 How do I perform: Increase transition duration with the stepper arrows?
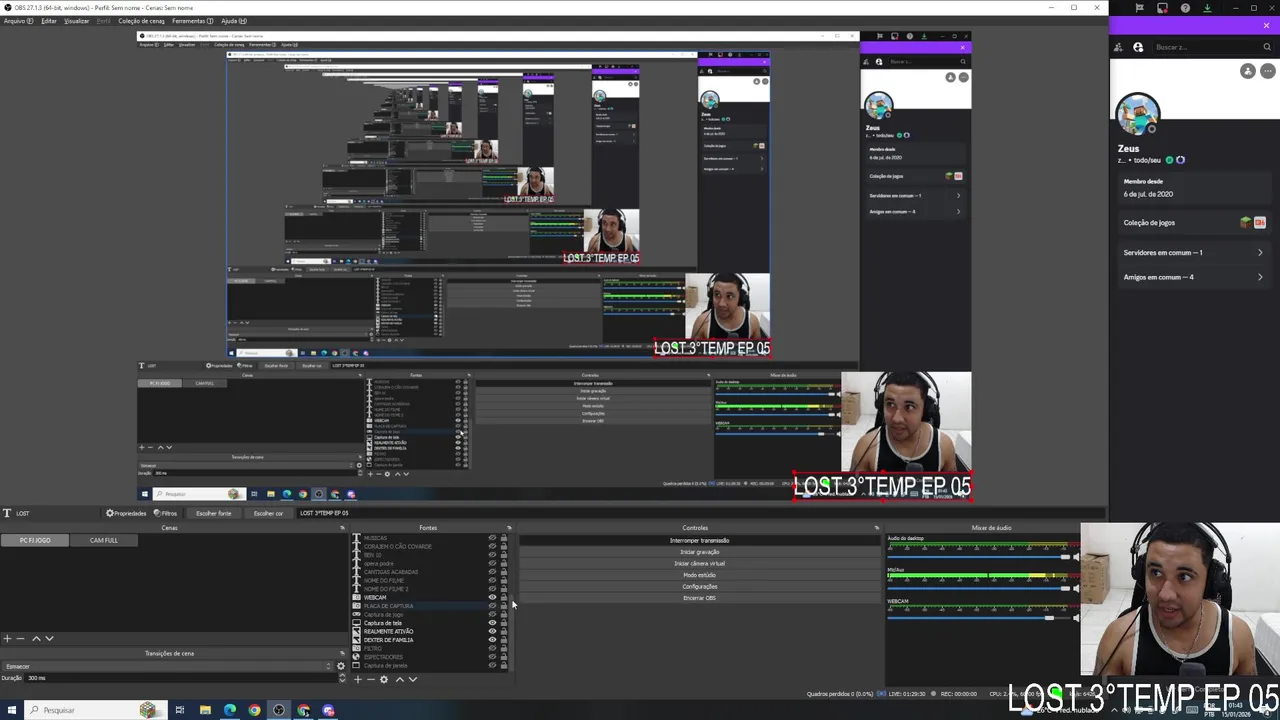click(x=342, y=676)
